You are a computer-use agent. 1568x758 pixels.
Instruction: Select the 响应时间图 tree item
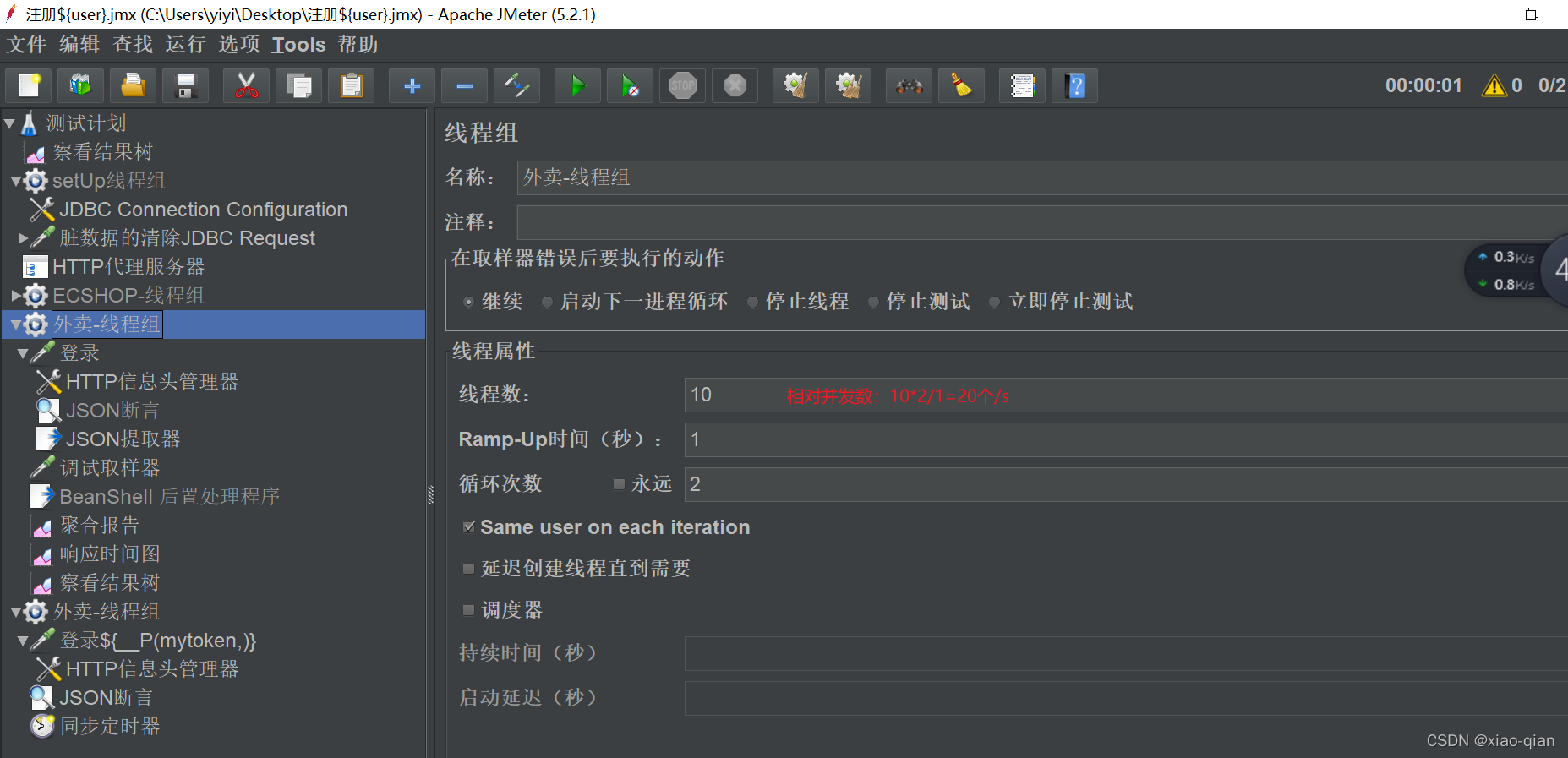110,554
